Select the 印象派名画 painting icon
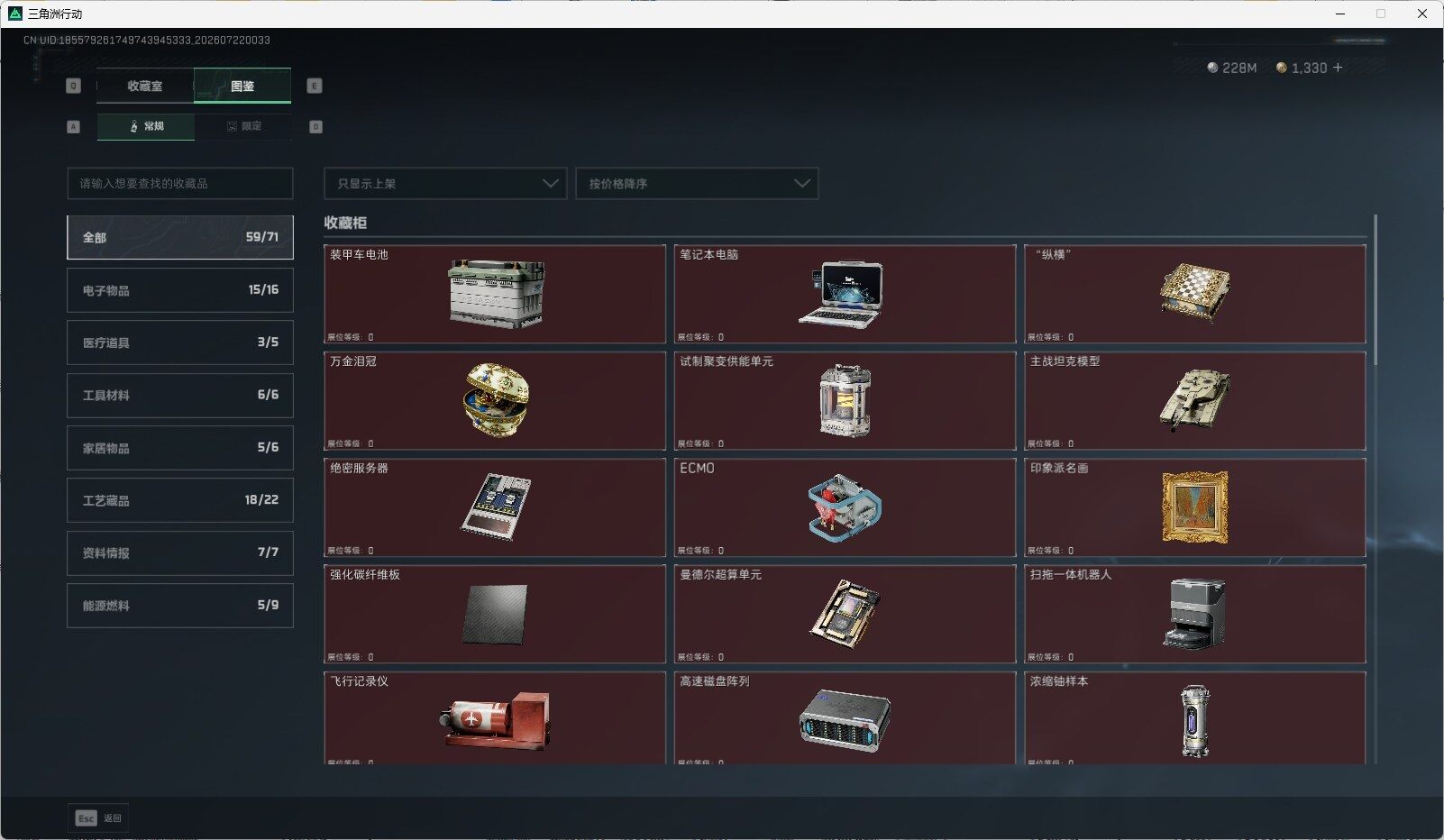 pos(1195,507)
